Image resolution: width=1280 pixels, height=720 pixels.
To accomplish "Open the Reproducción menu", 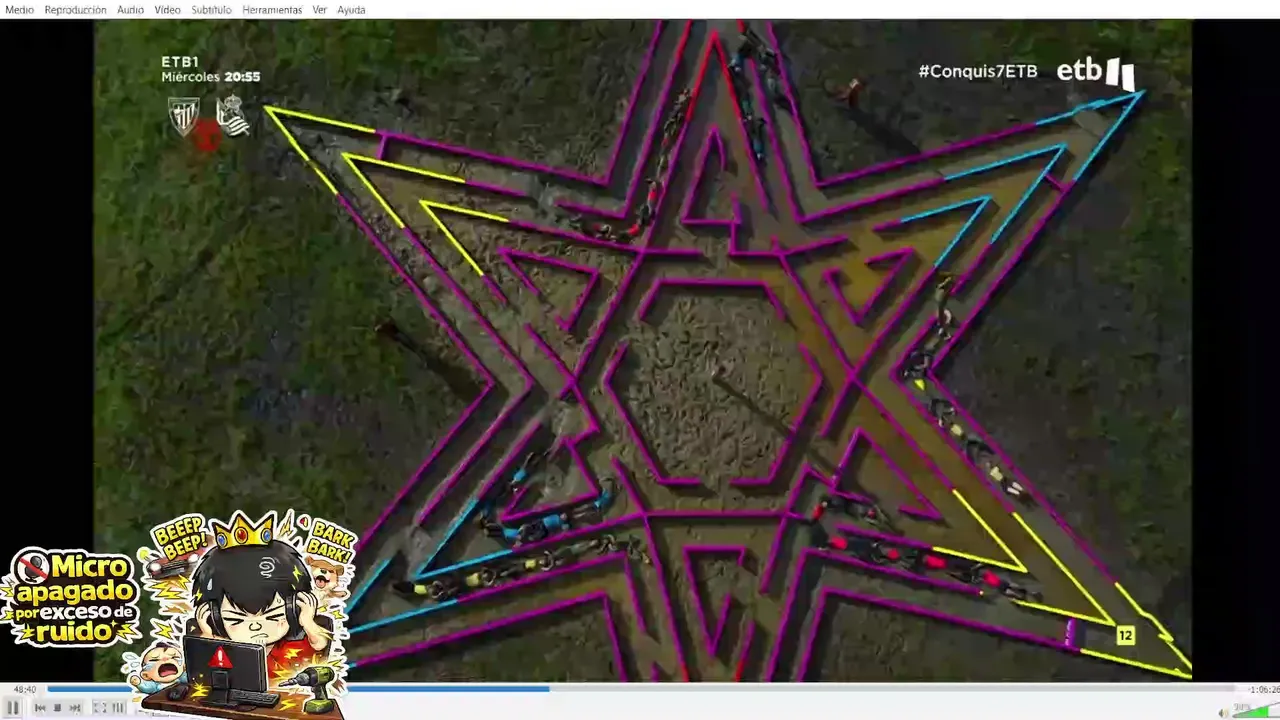I will (x=75, y=9).
